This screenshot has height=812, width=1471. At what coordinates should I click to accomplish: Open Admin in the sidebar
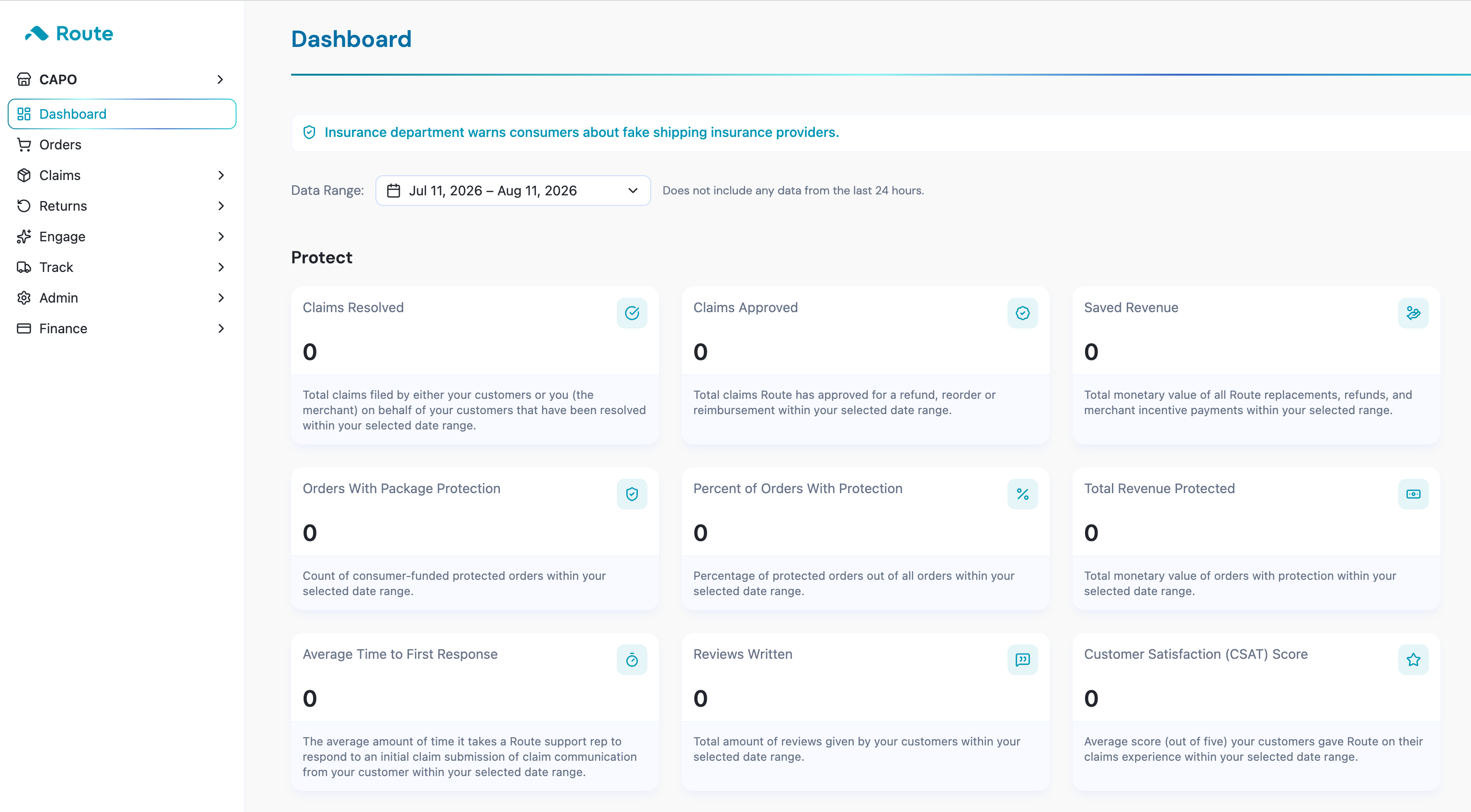tap(122, 298)
